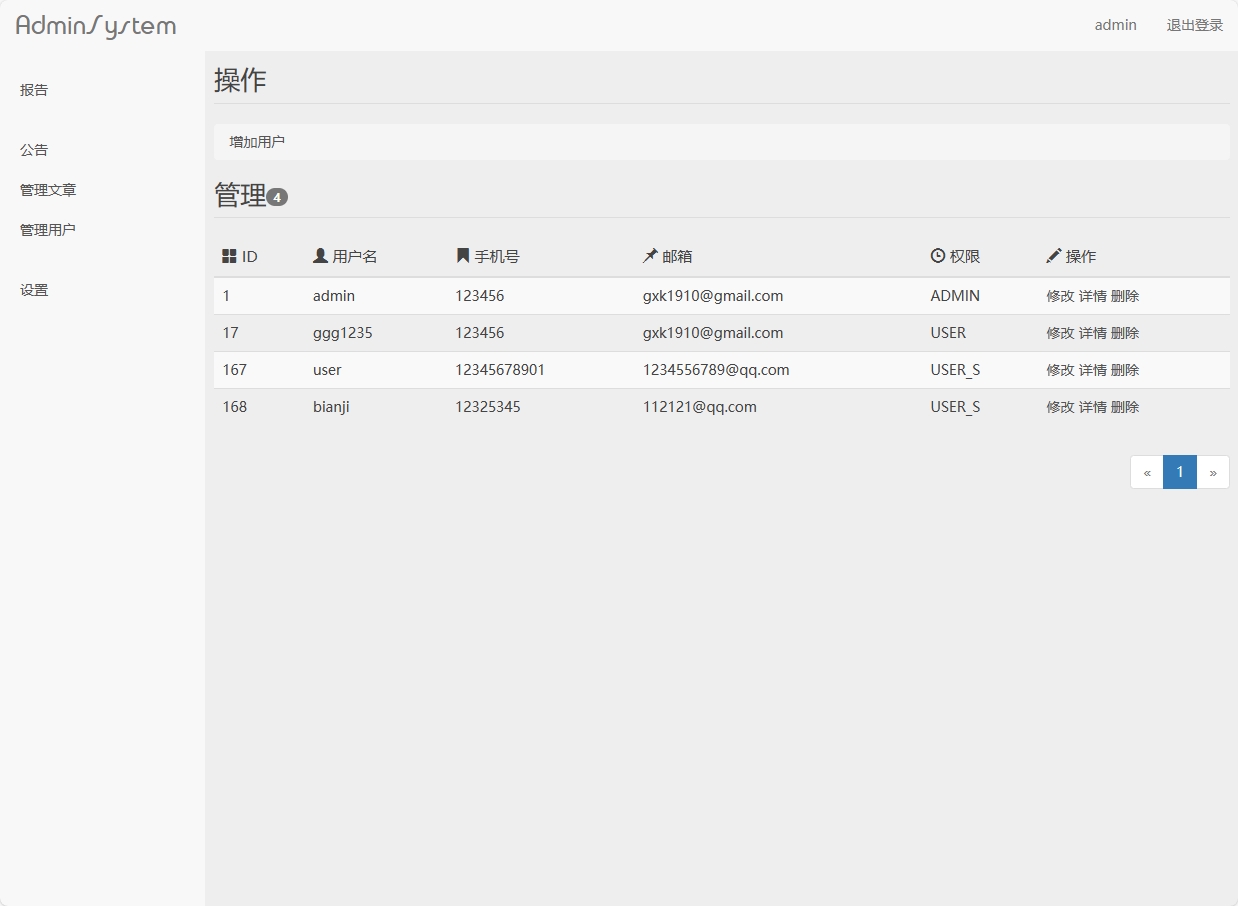
Task: Click 退出登录 at the top right
Action: pyautogui.click(x=1194, y=25)
